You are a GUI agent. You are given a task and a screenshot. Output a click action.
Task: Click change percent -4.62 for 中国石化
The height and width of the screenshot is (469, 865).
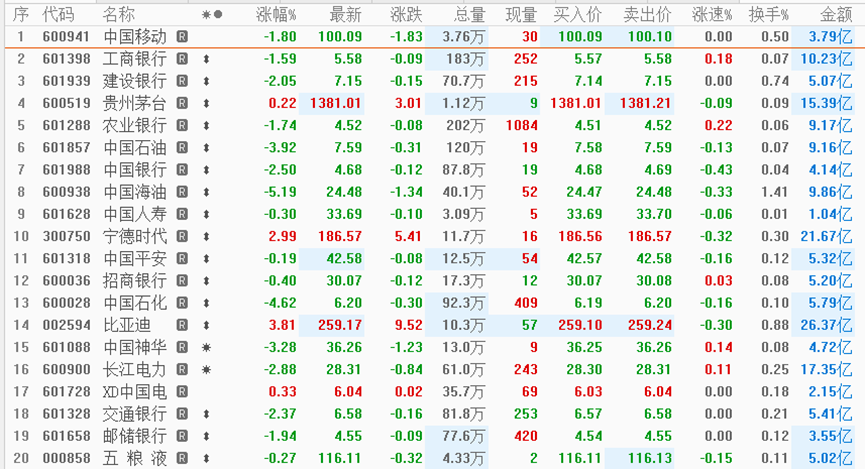(x=280, y=303)
